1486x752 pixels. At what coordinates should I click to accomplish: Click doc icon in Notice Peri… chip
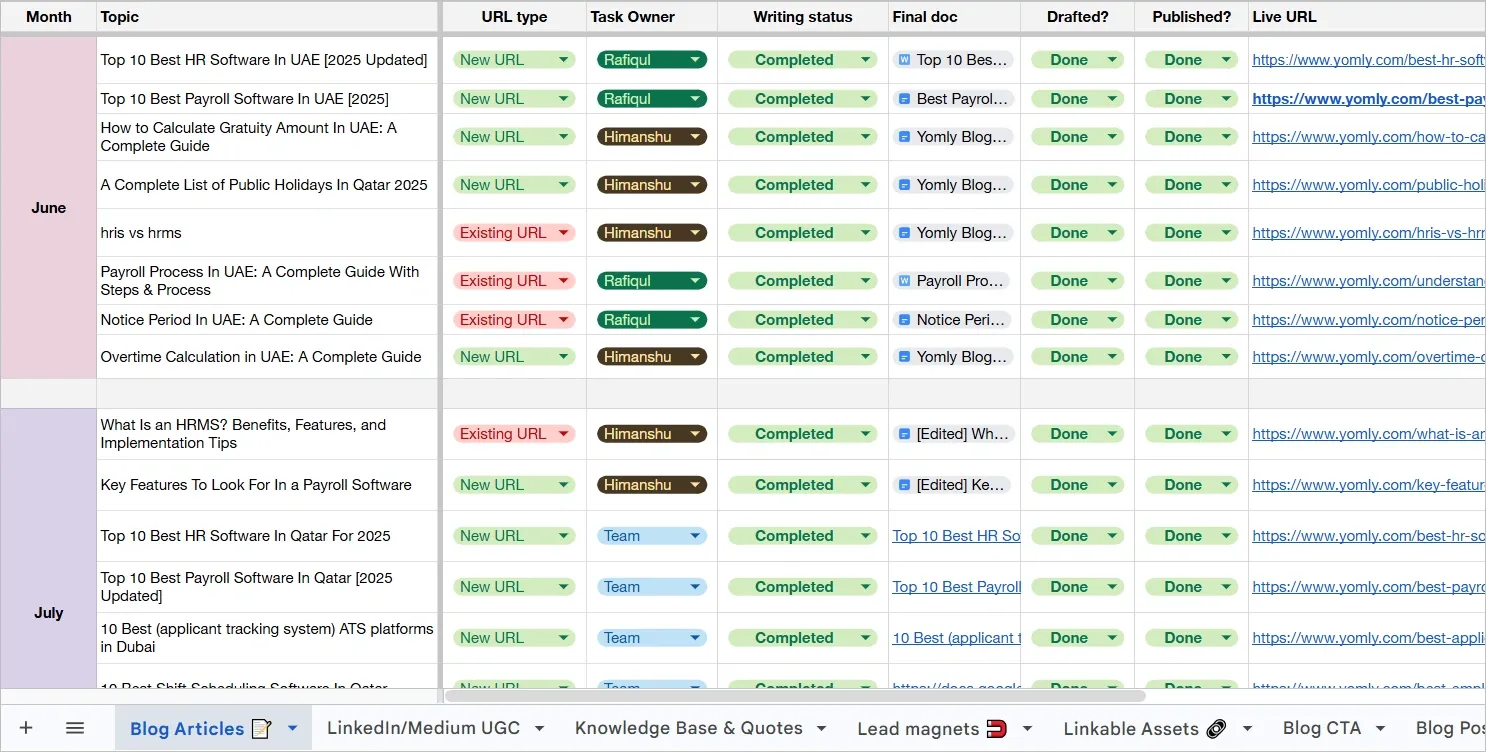pos(904,320)
